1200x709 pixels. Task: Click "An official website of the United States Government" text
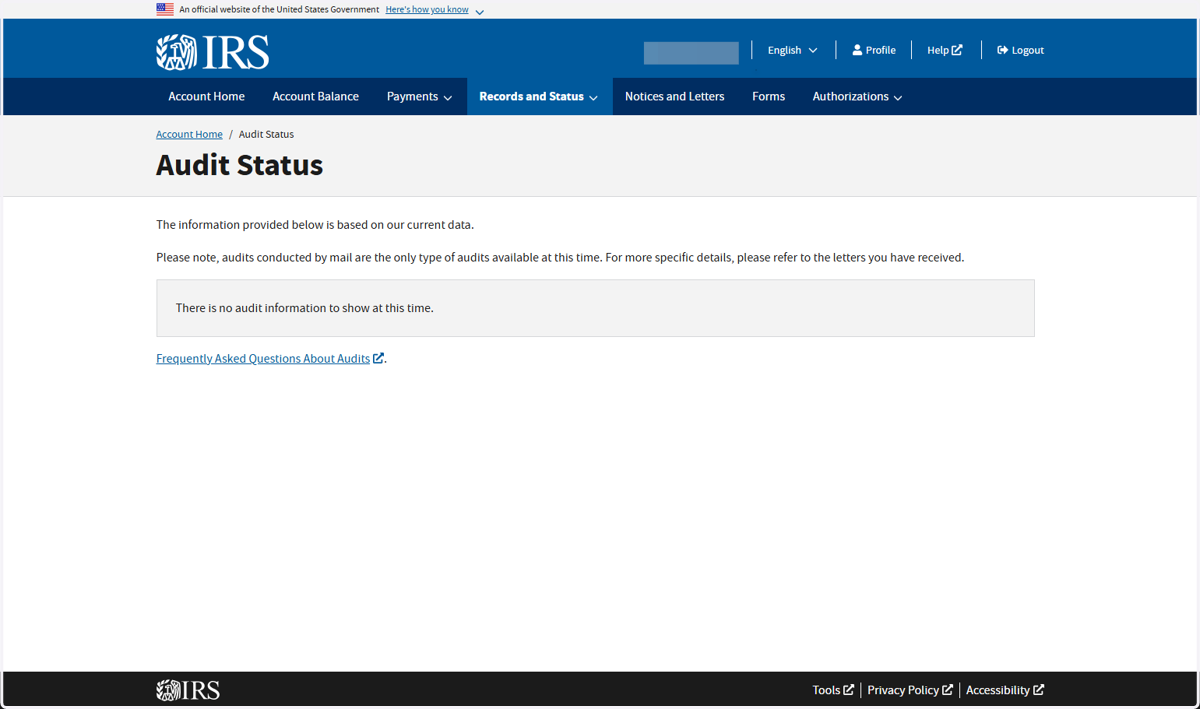pyautogui.click(x=279, y=10)
